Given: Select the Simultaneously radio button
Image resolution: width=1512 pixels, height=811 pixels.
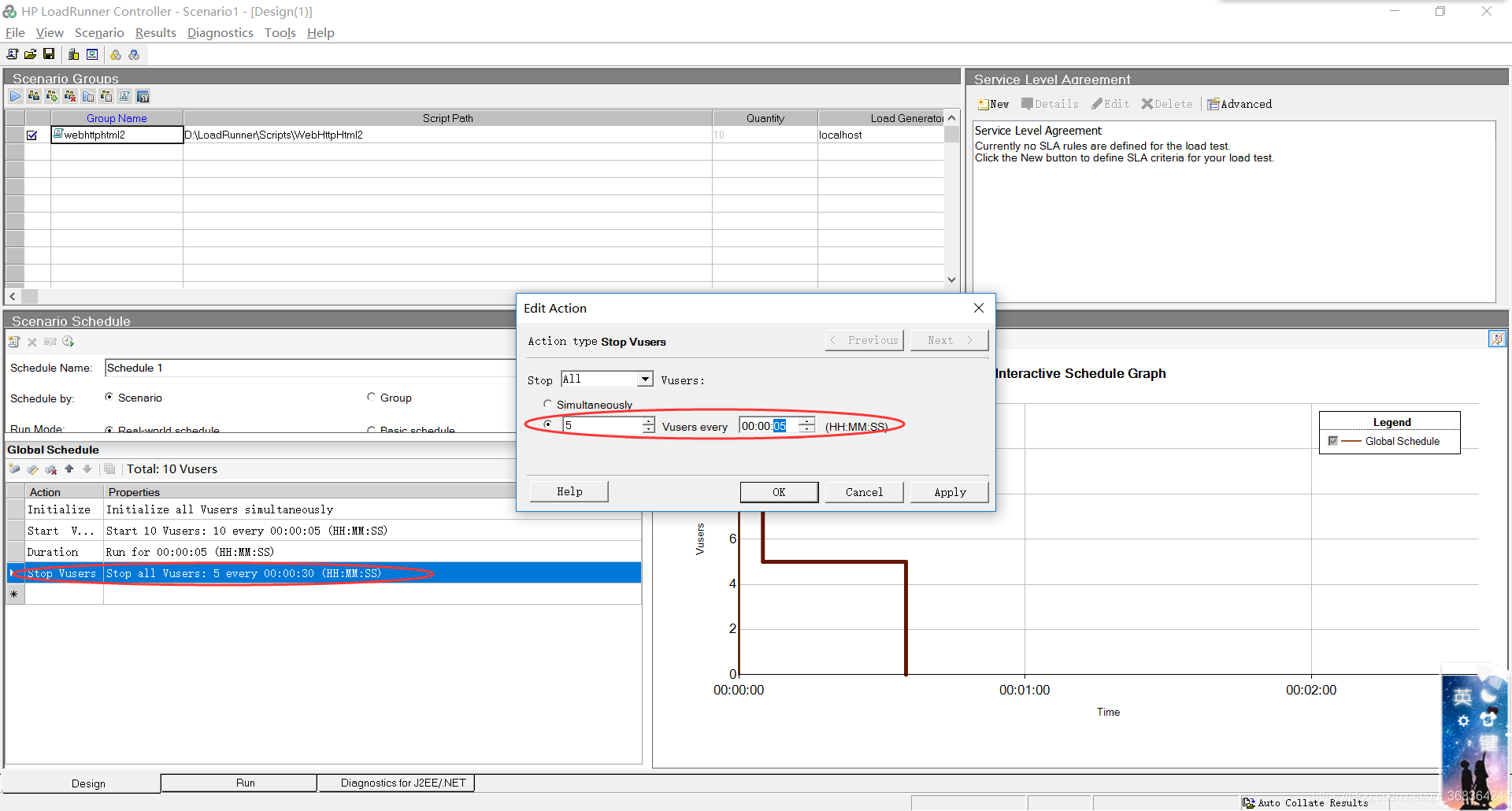Looking at the screenshot, I should (547, 404).
